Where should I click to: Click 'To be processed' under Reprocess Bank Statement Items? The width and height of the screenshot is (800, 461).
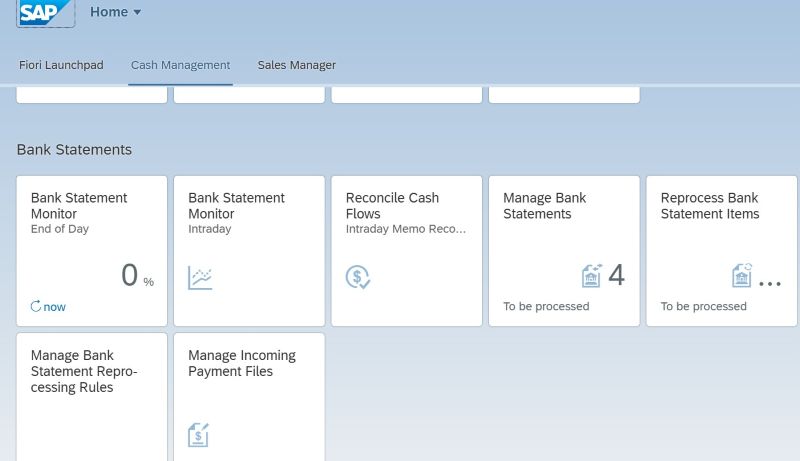tap(704, 306)
